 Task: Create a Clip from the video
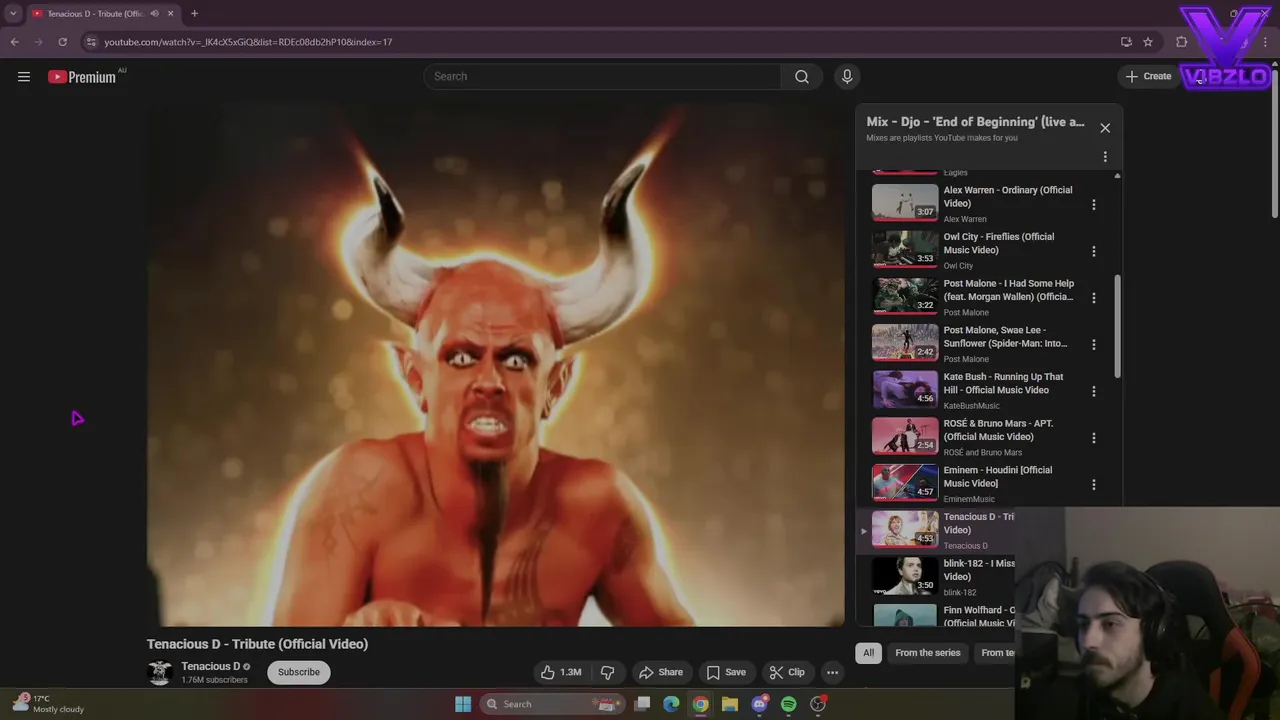[787, 672]
